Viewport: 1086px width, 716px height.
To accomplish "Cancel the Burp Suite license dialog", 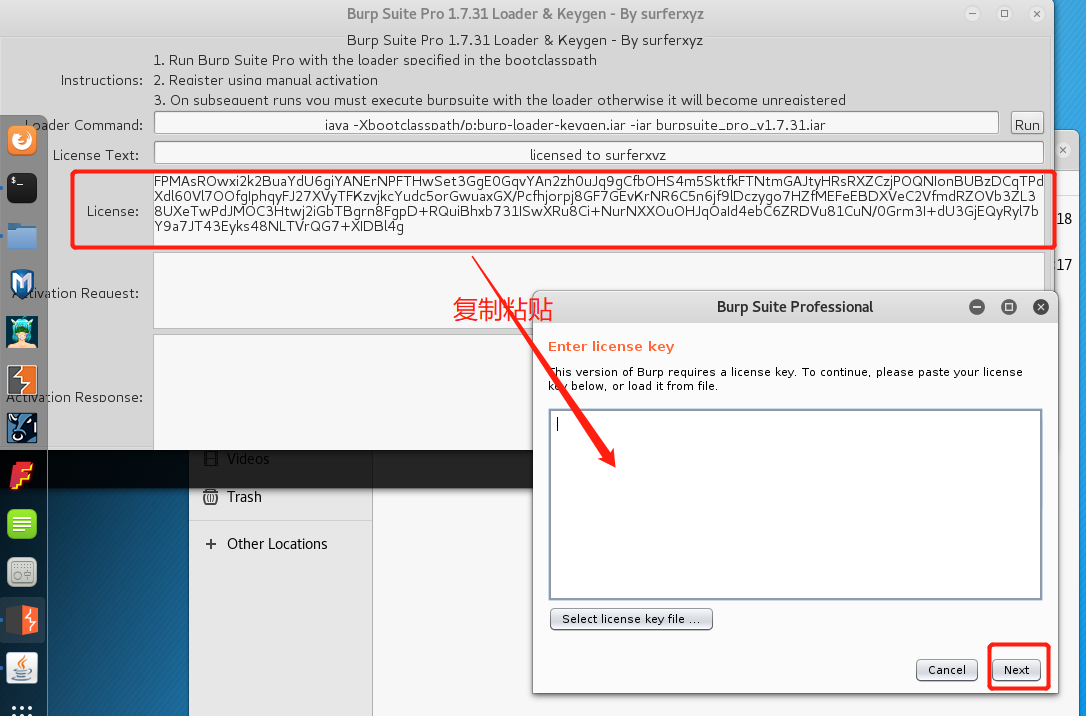I will coord(946,670).
